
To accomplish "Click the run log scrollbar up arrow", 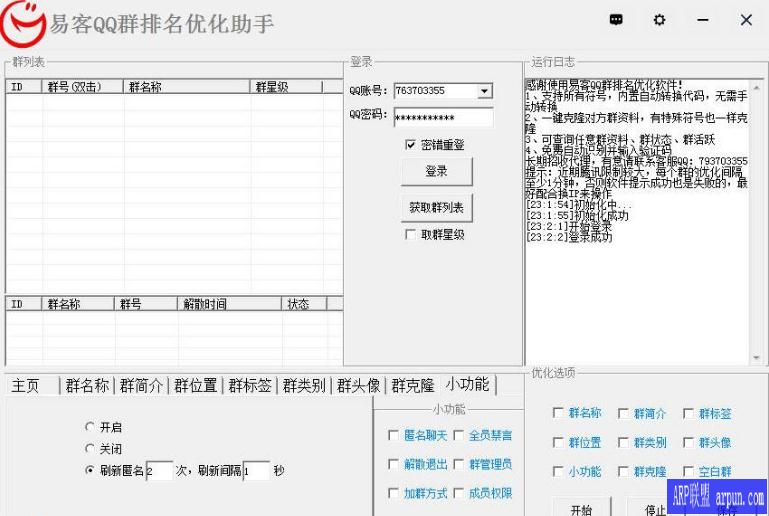I will (x=756, y=86).
